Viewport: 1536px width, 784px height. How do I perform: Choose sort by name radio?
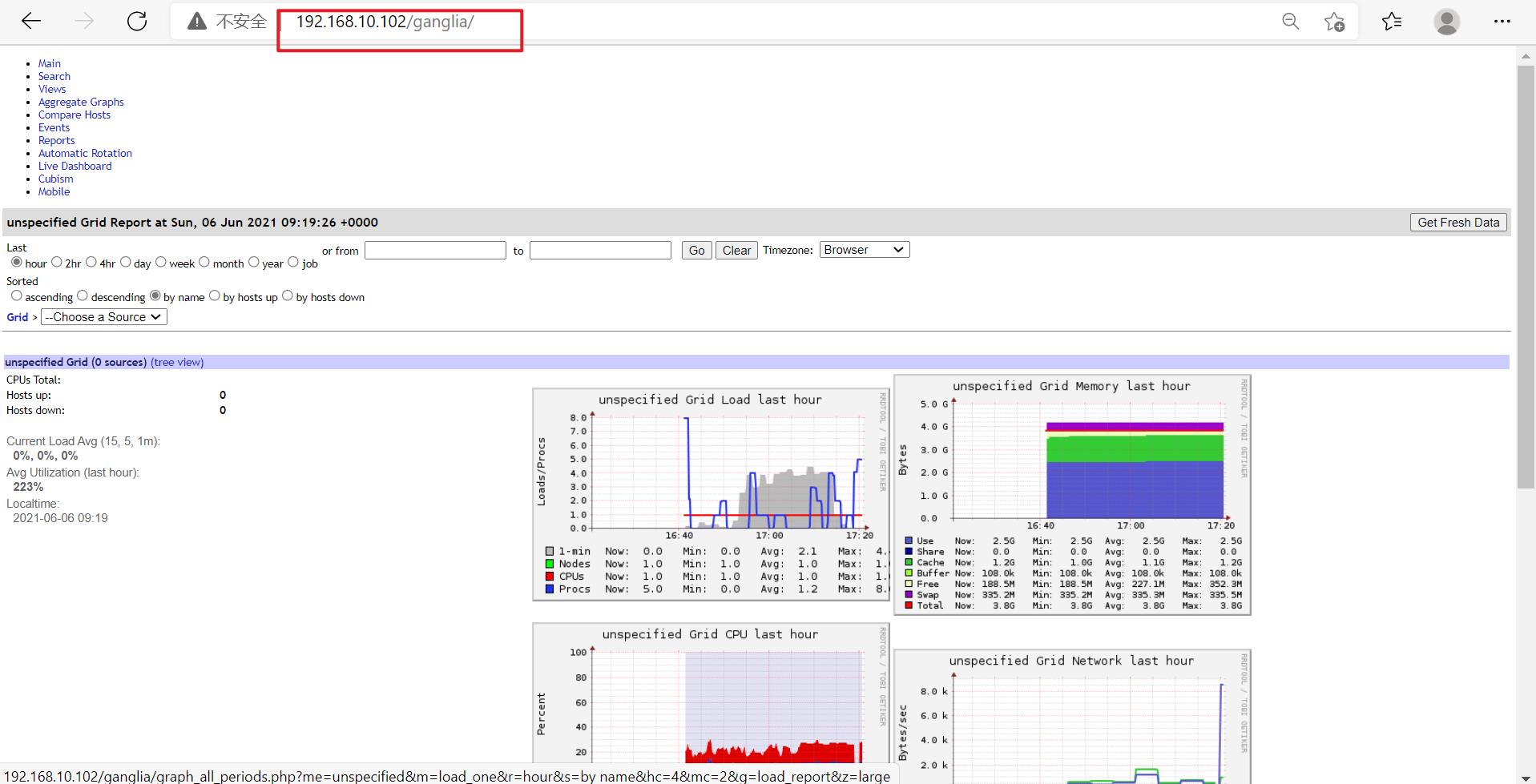[155, 296]
